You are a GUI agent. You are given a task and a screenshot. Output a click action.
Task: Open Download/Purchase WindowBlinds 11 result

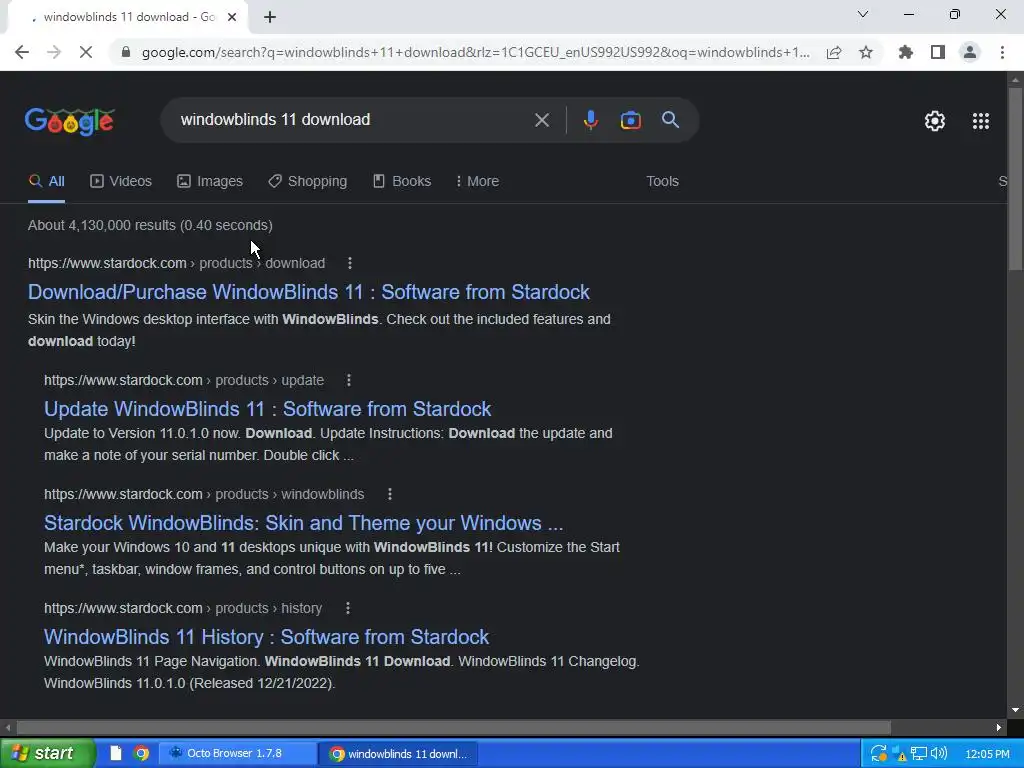click(x=309, y=292)
